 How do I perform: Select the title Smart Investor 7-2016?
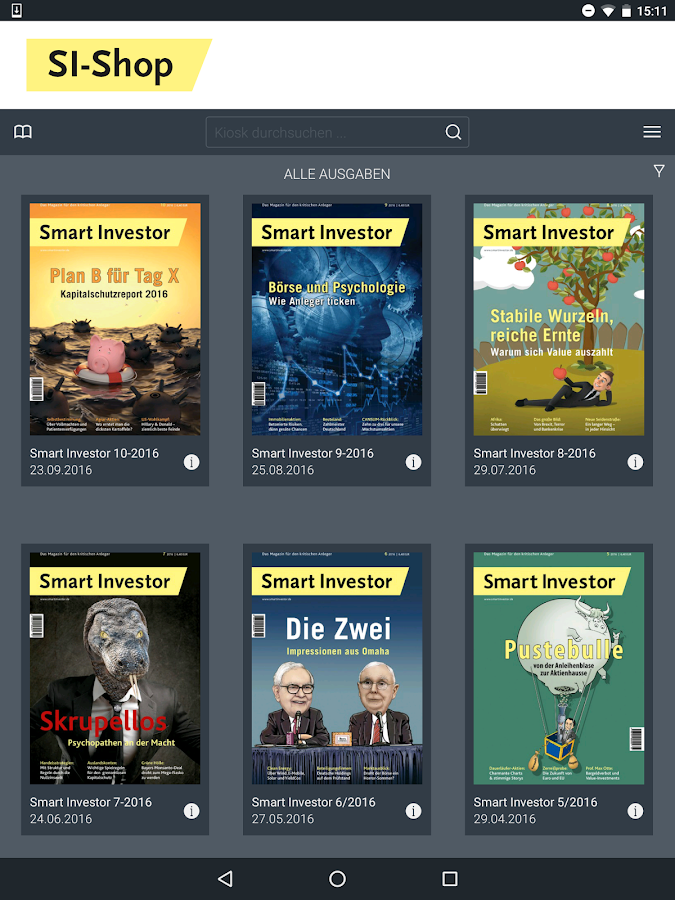[91, 802]
